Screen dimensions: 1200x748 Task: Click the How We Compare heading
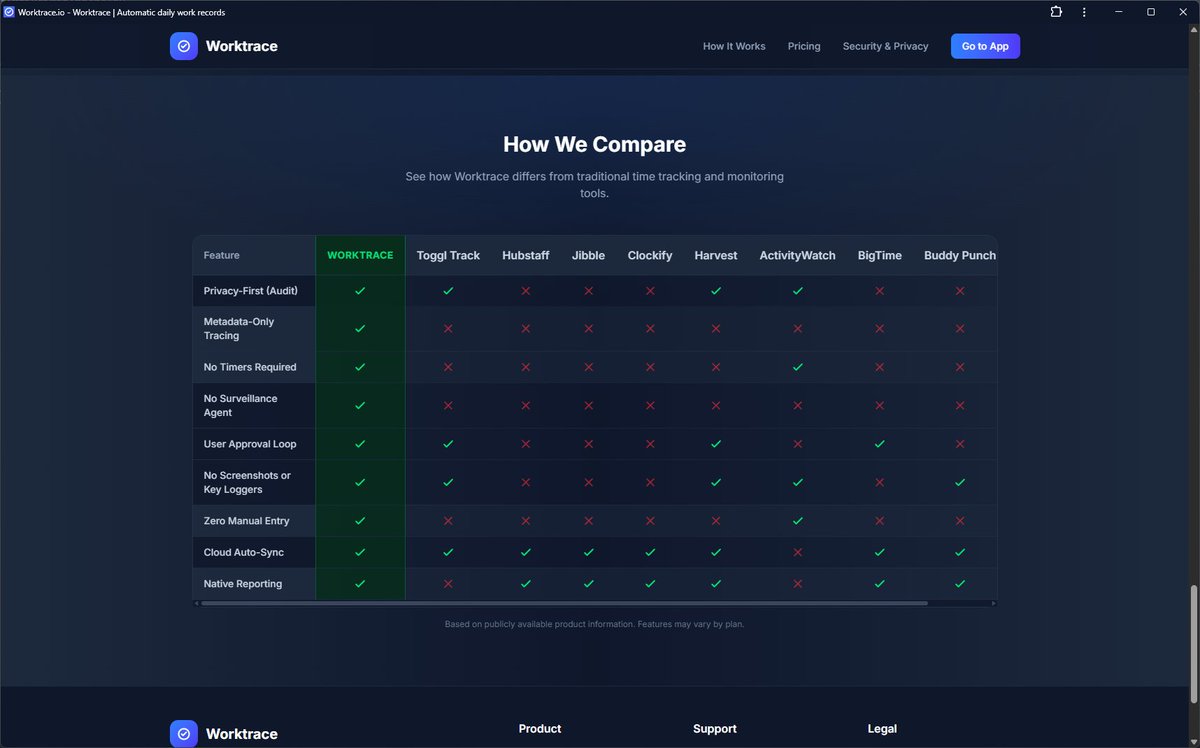(x=594, y=144)
